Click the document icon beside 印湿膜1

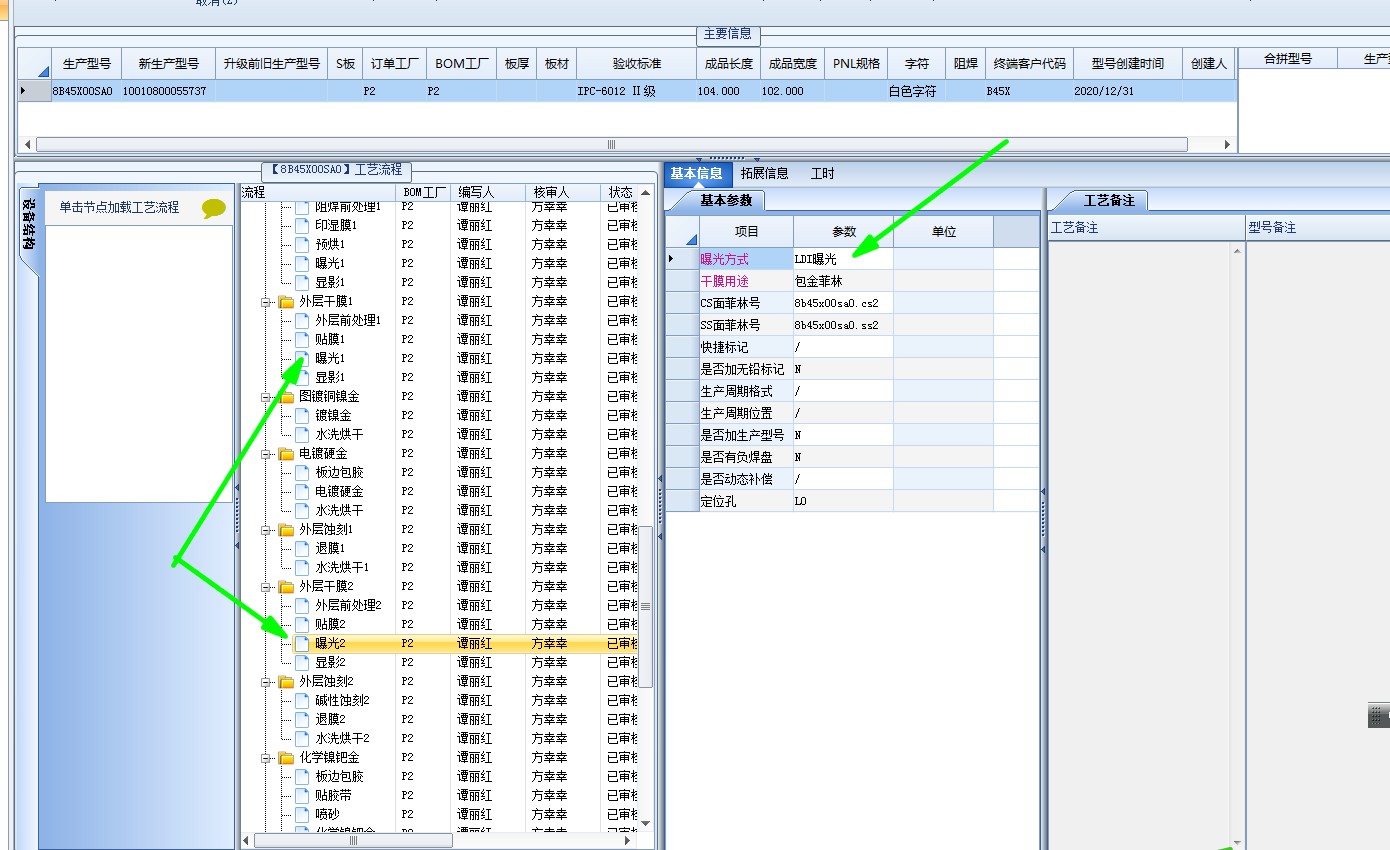point(302,225)
